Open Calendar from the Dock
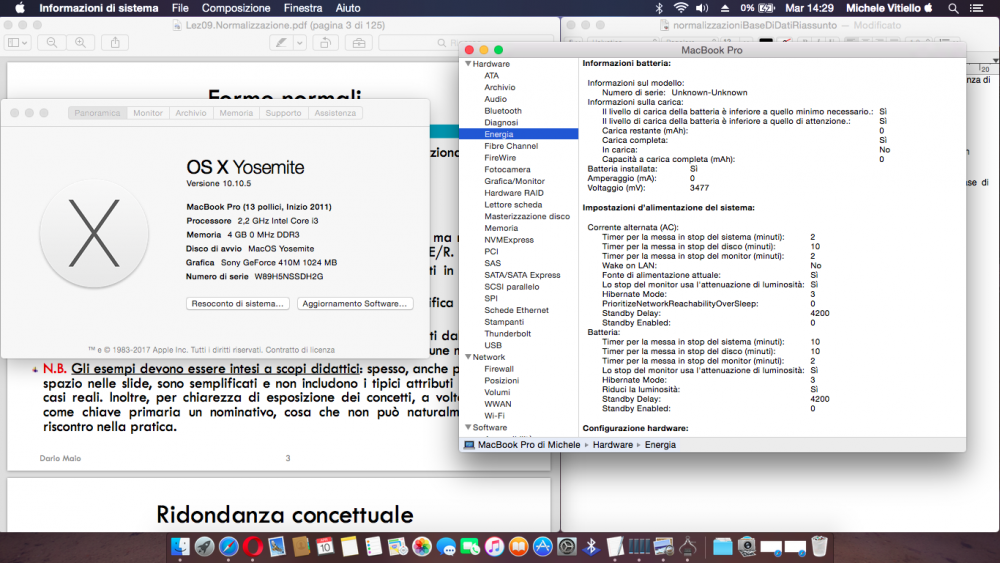 325,546
